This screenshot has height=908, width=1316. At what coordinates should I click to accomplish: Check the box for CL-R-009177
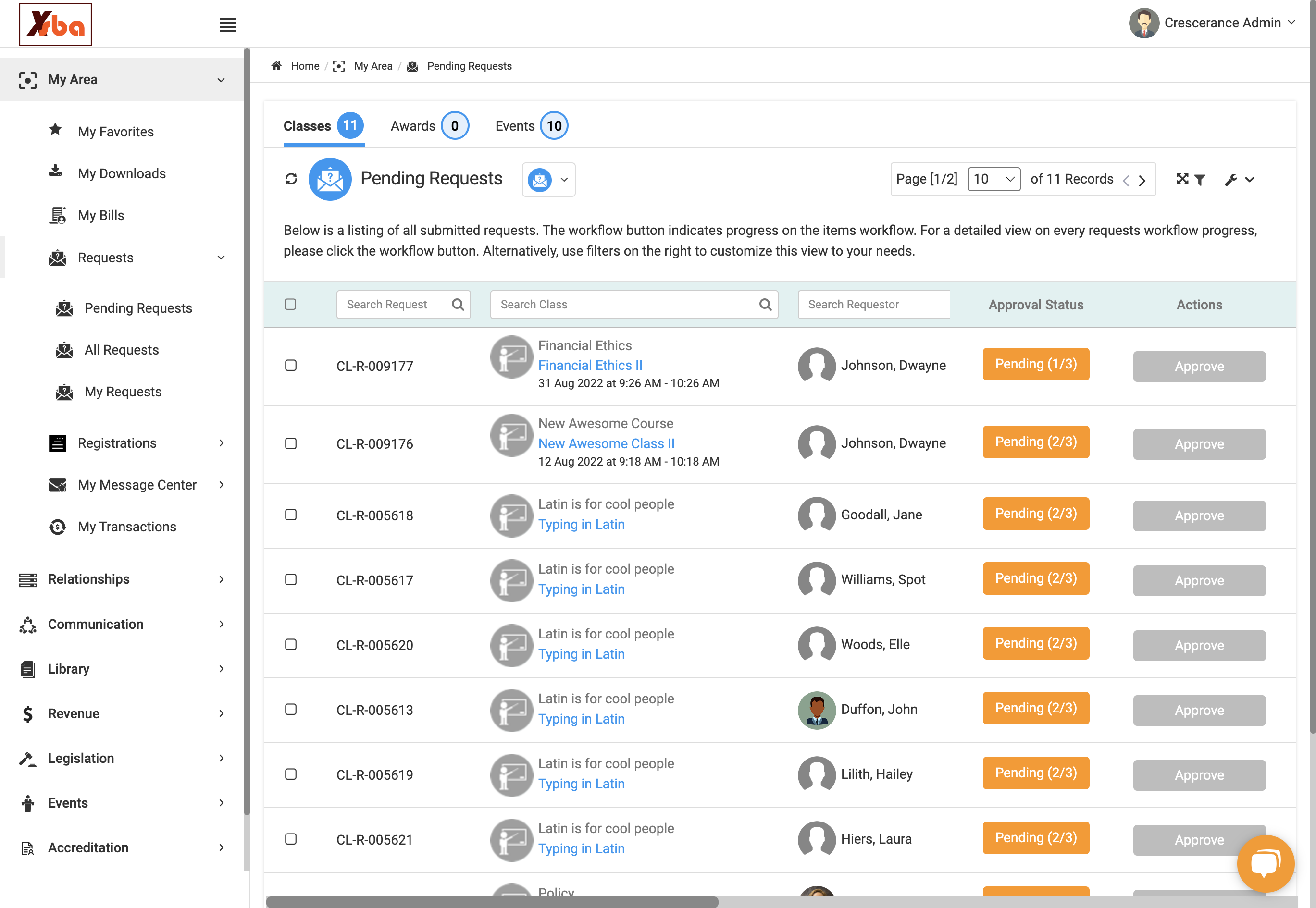(290, 365)
